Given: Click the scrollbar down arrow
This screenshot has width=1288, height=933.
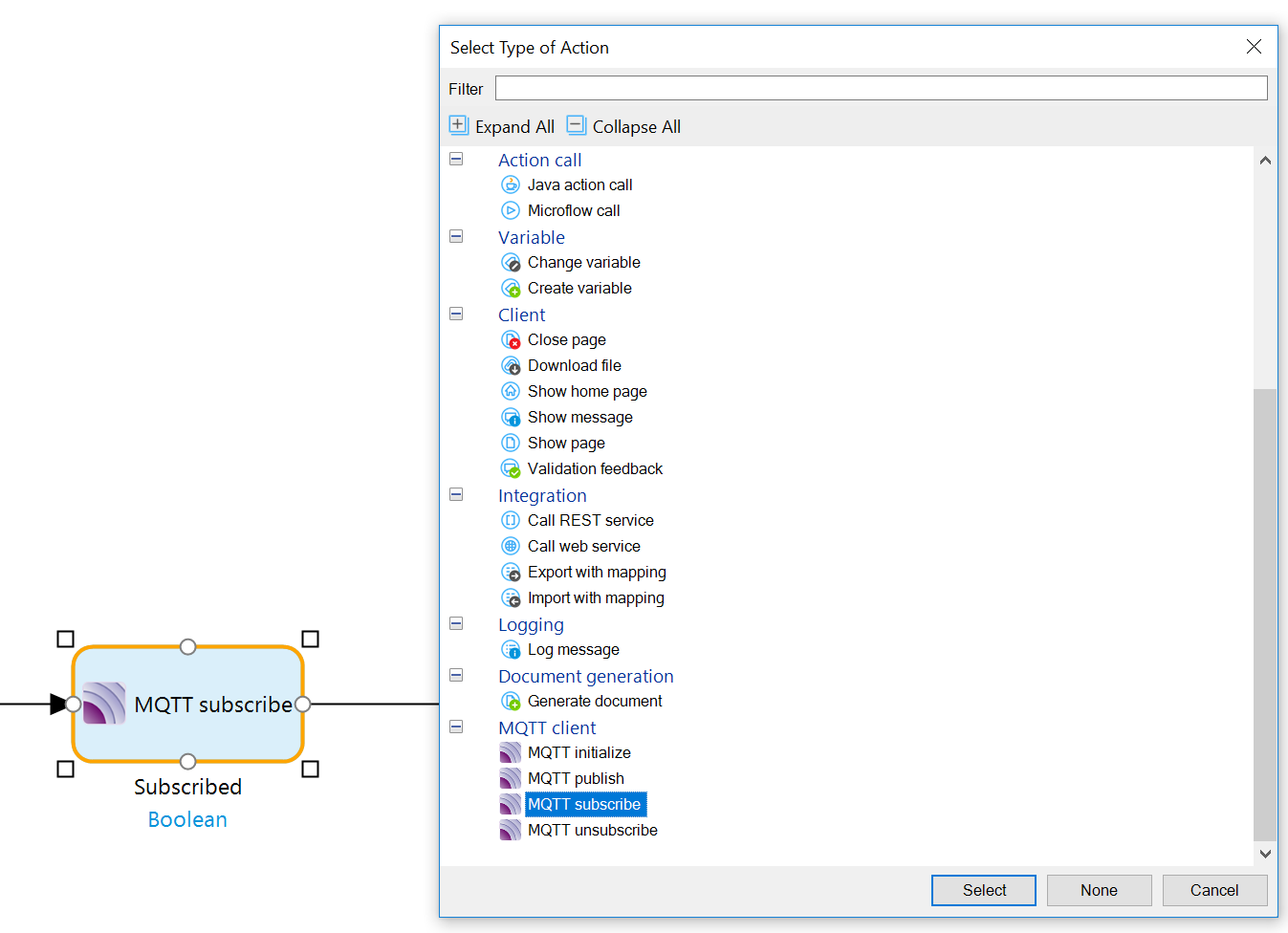Looking at the screenshot, I should tap(1265, 854).
